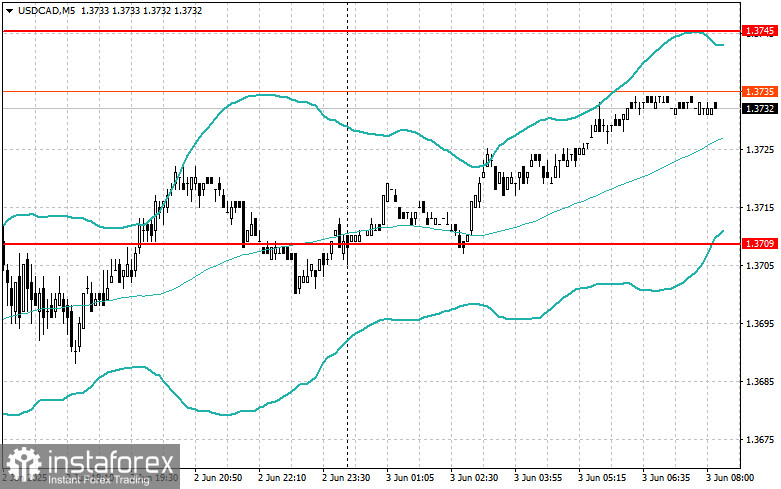Click the 2 Jun 22:10 time label
Image resolution: width=781 pixels, height=489 pixels.
pos(282,478)
